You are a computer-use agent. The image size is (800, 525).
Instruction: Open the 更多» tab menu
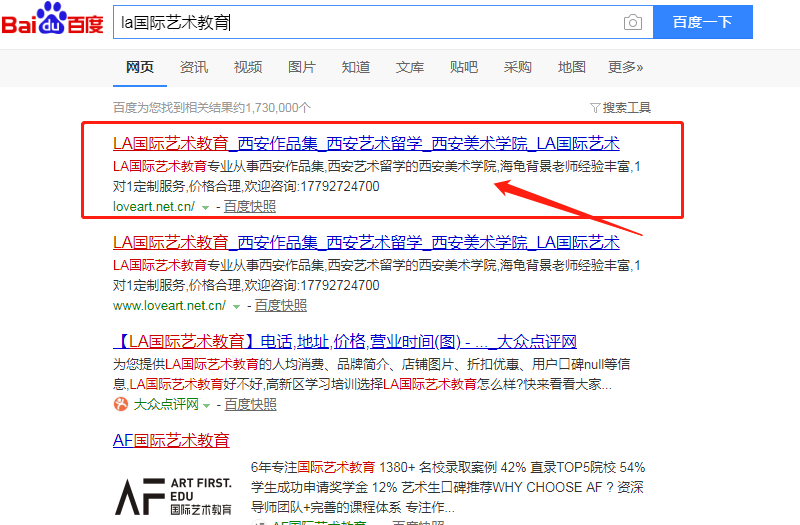pos(625,67)
